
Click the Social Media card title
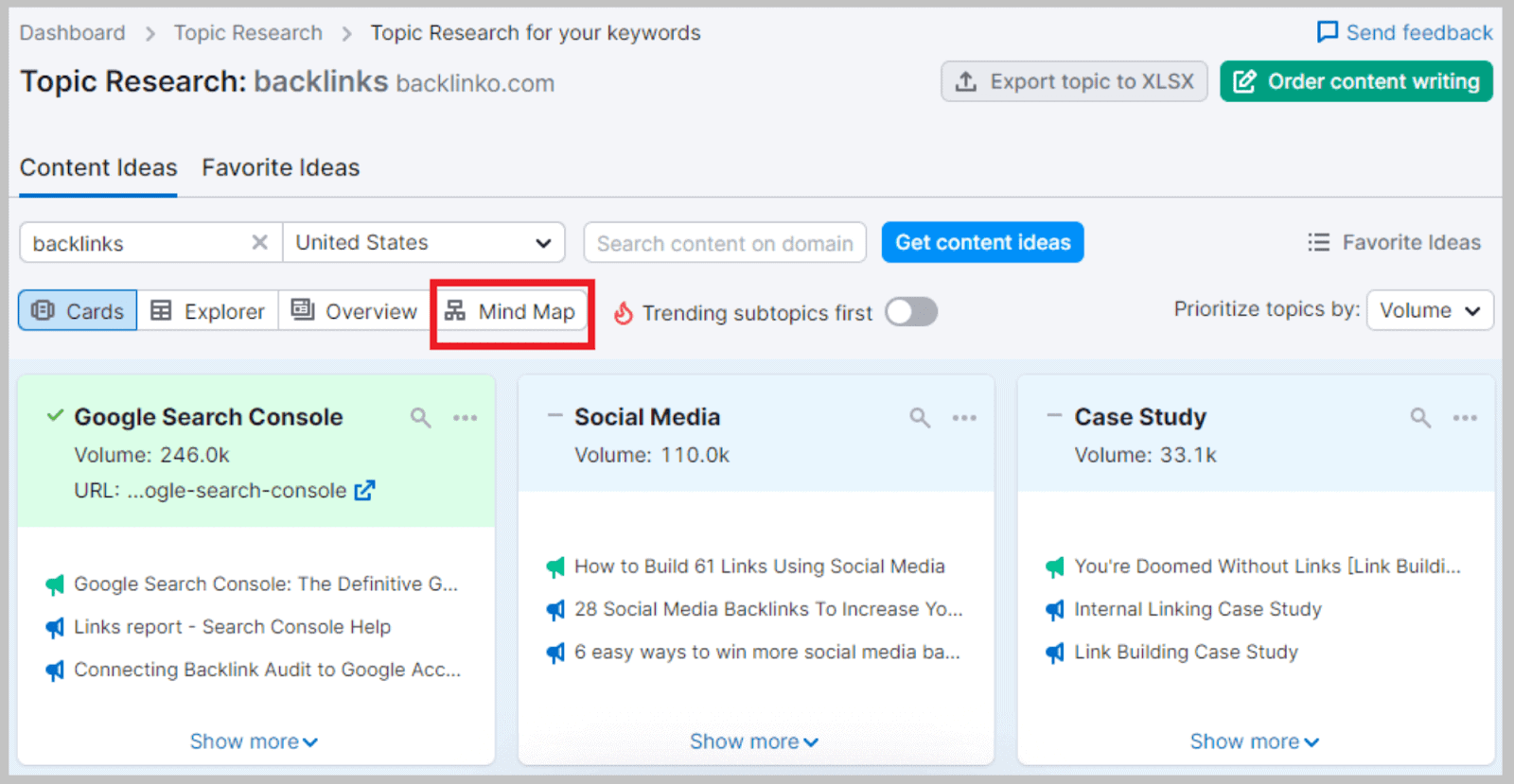pyautogui.click(x=647, y=417)
